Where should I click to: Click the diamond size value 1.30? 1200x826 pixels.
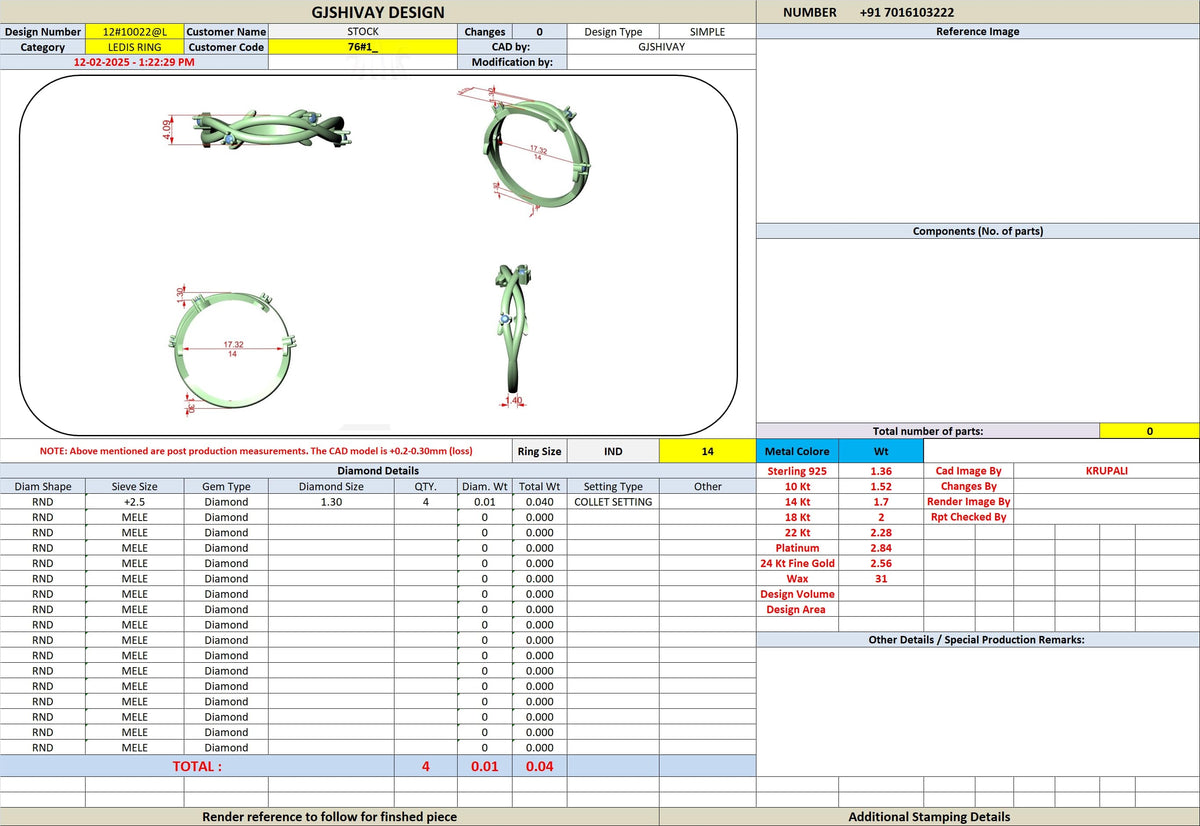pyautogui.click(x=332, y=501)
